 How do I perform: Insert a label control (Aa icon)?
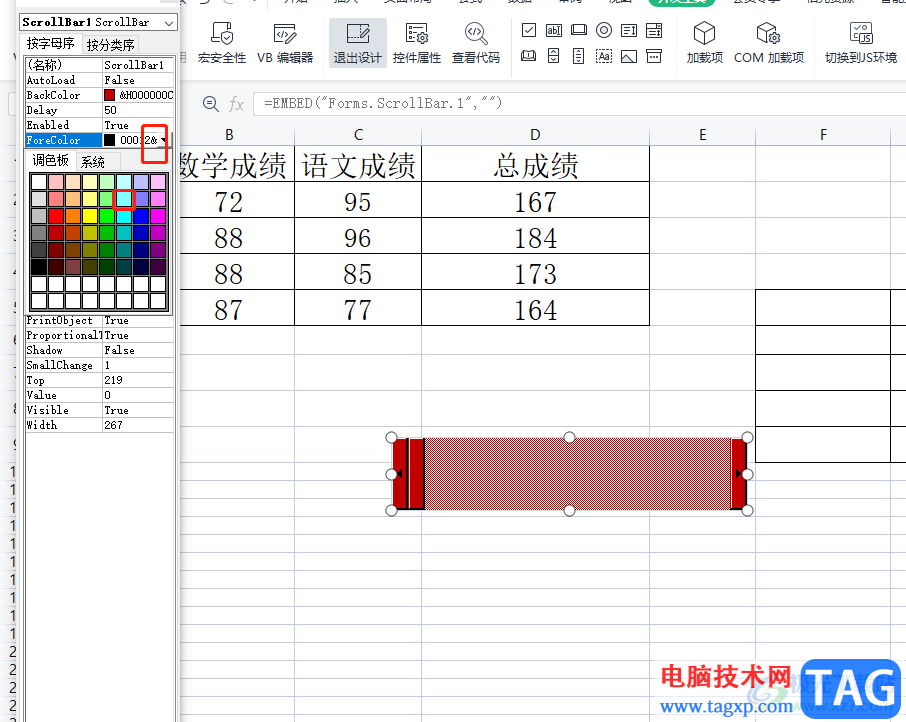pos(604,56)
